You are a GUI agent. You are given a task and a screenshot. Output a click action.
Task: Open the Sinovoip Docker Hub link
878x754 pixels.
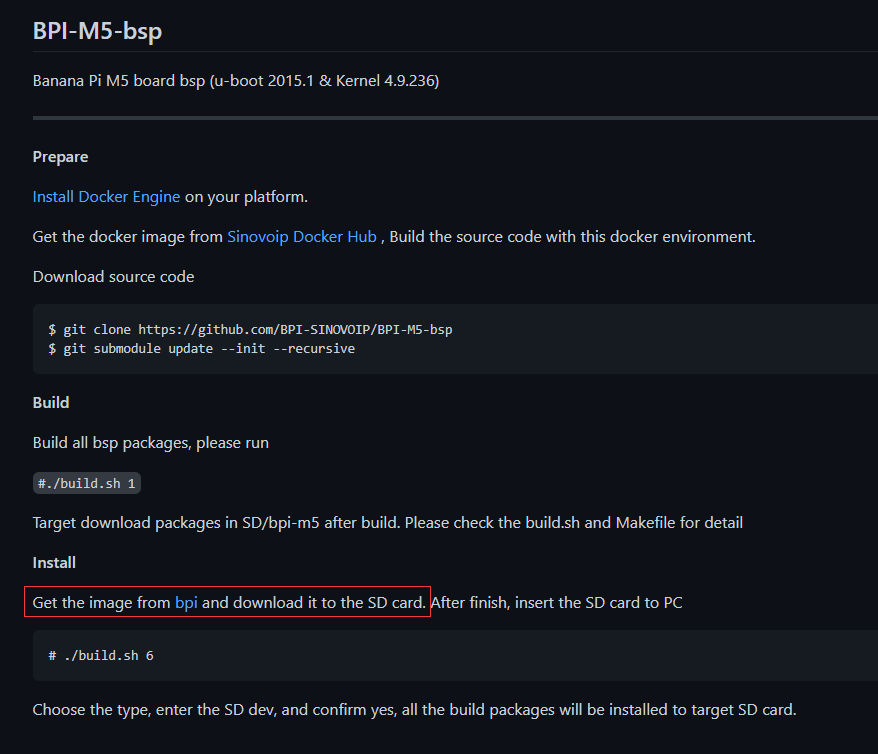[302, 237]
